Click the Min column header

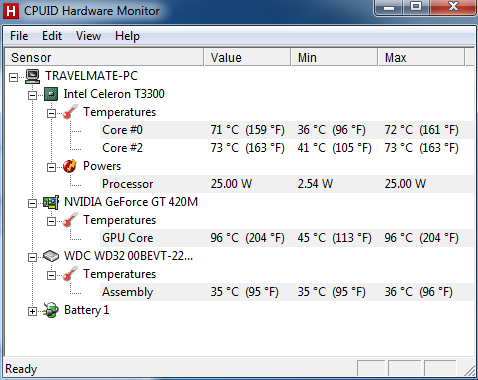pos(335,57)
